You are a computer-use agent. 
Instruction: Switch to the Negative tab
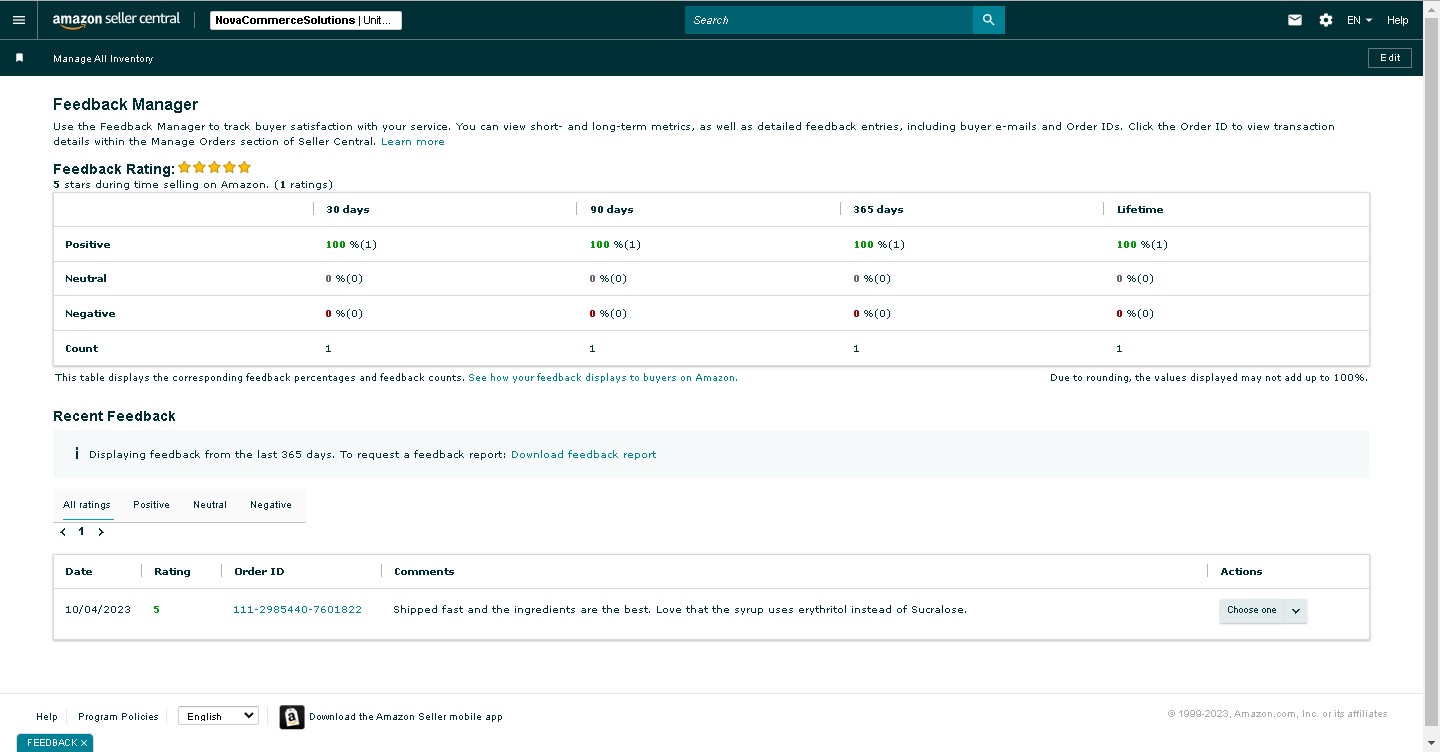point(271,505)
